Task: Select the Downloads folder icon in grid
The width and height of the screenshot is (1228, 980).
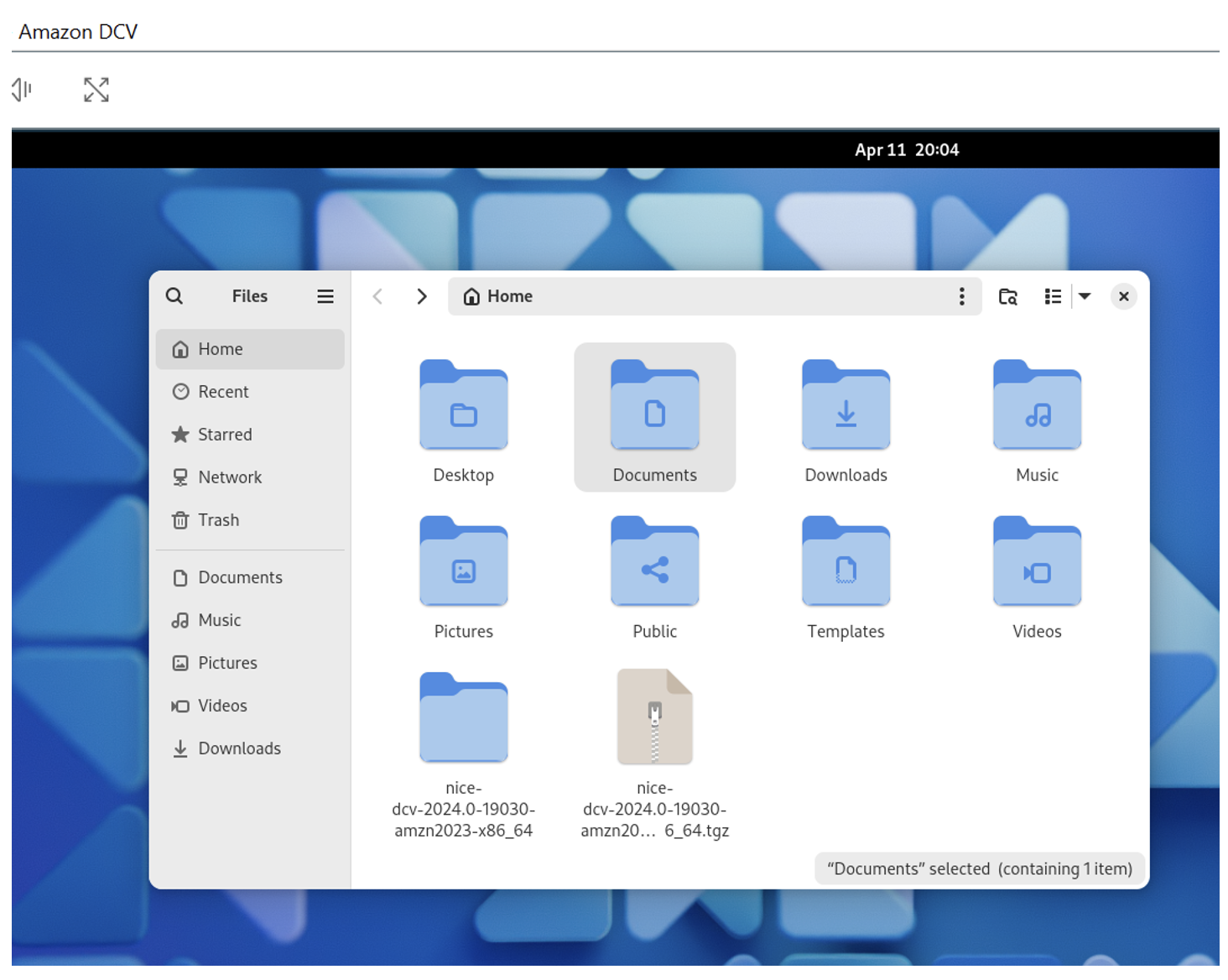Action: tap(846, 405)
